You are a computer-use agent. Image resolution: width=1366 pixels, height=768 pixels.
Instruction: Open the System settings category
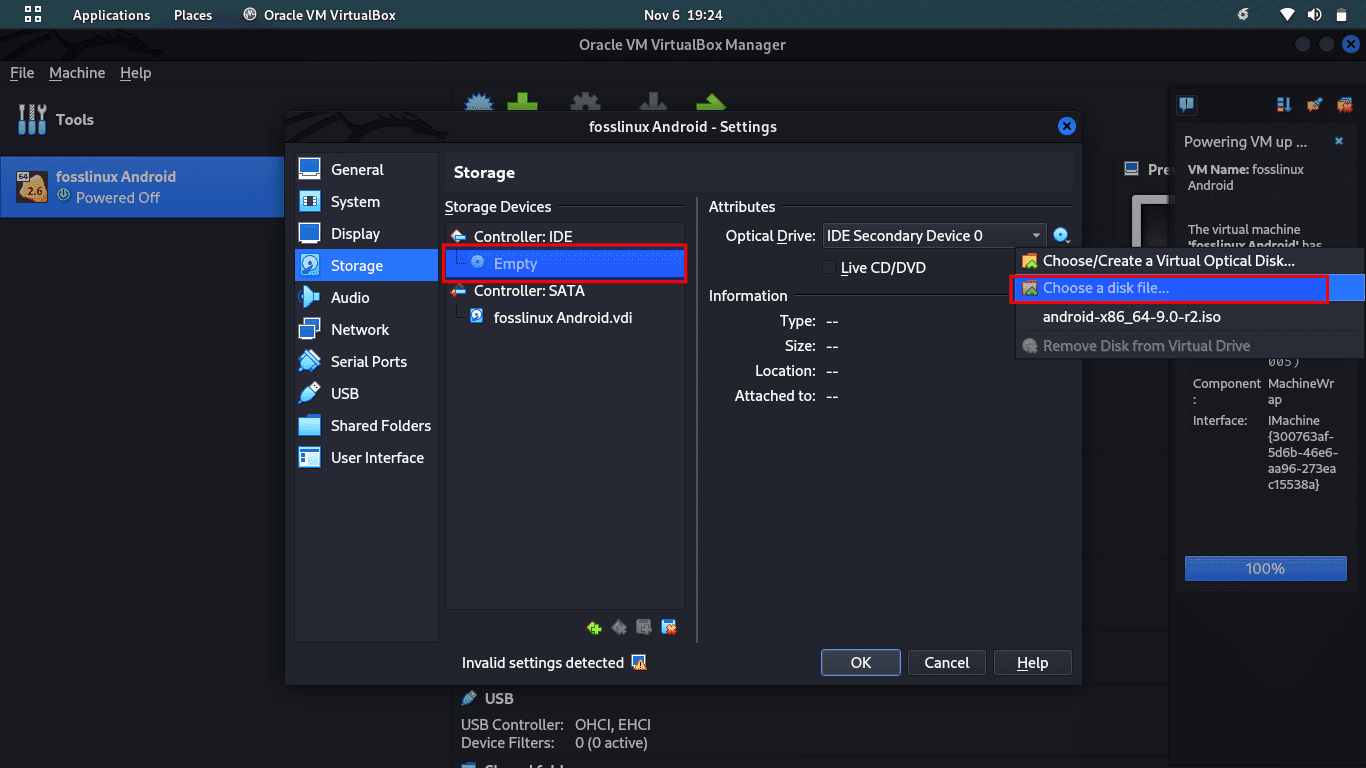coord(366,202)
